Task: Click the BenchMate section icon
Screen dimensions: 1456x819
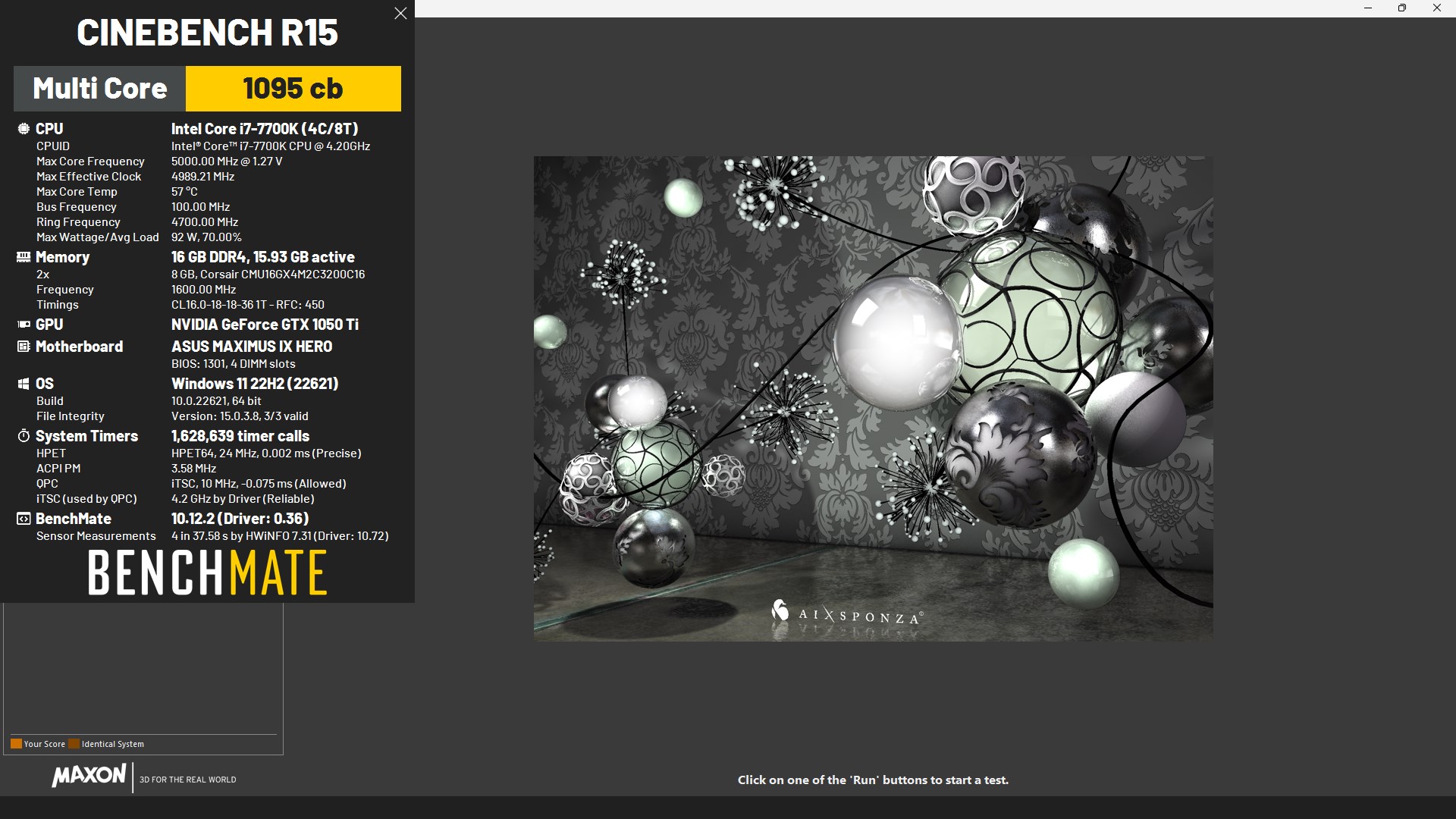Action: (x=24, y=519)
